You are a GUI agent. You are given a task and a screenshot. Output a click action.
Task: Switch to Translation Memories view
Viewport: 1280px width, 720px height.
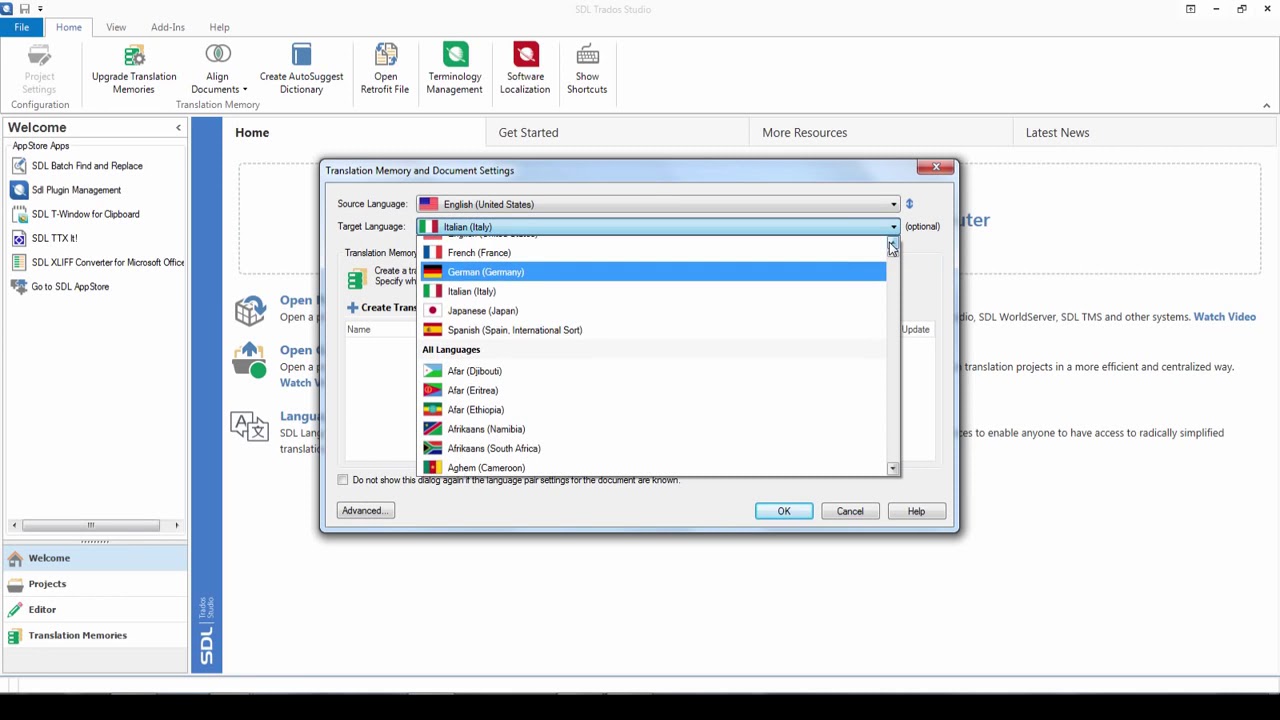[x=94, y=636]
